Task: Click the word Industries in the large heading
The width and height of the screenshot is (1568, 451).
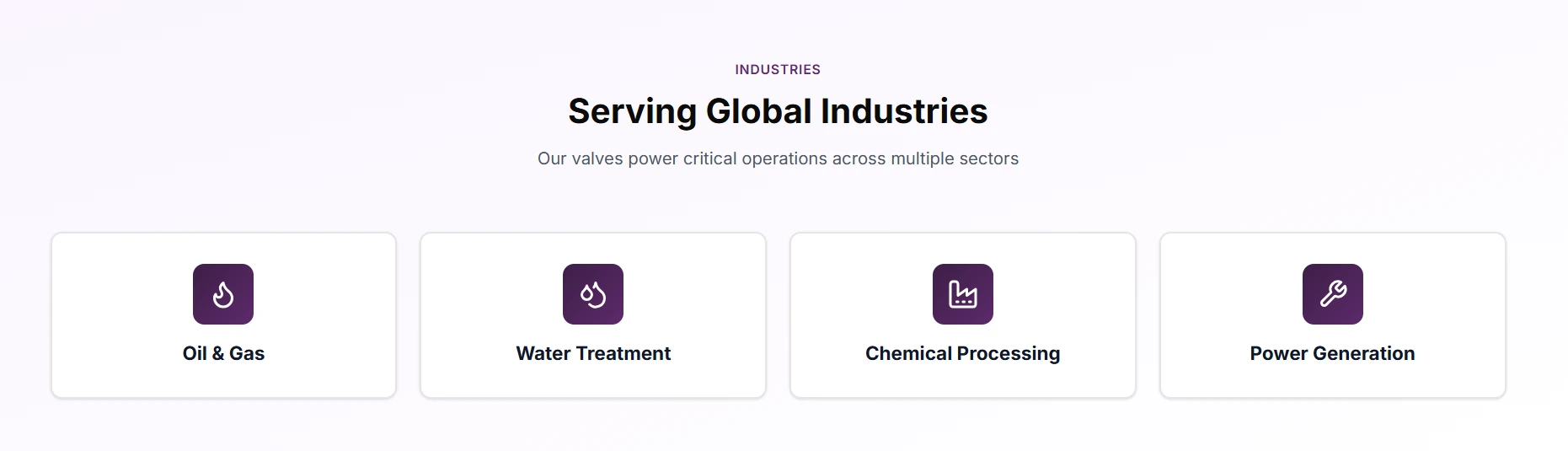Action: click(904, 111)
